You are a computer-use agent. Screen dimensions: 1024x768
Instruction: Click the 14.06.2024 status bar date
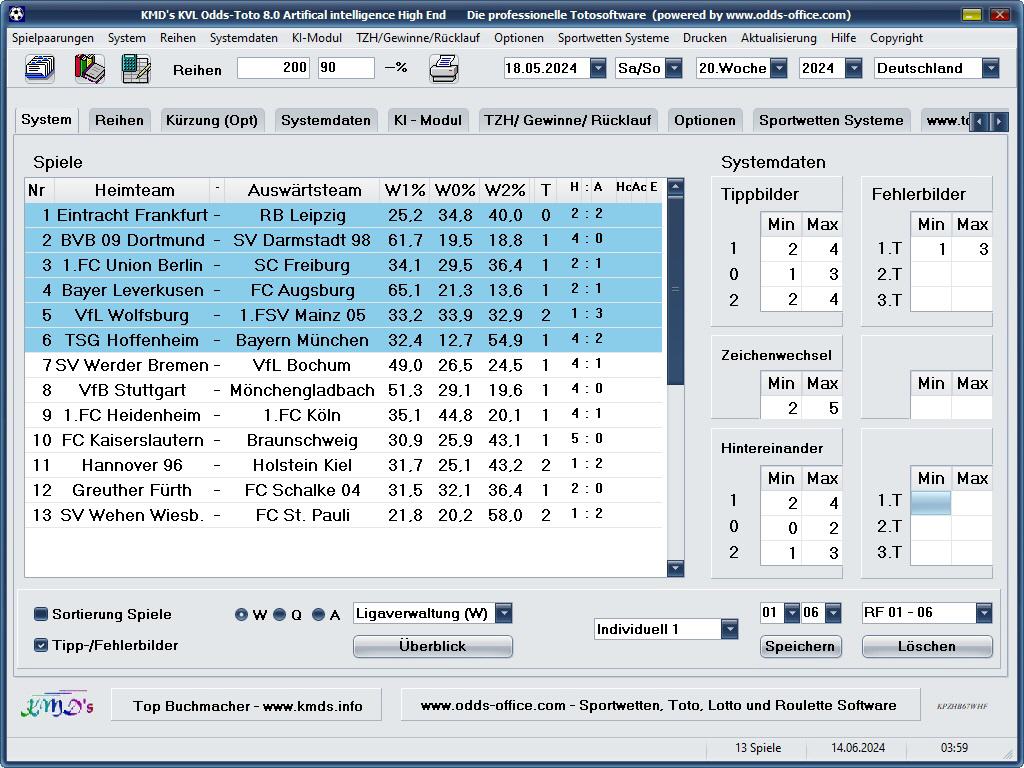tap(857, 748)
